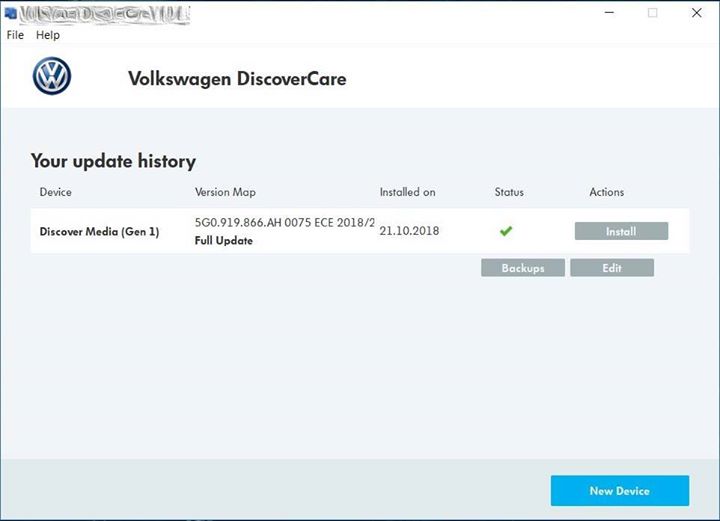Image resolution: width=720 pixels, height=521 pixels.
Task: Click the Install button
Action: click(621, 231)
